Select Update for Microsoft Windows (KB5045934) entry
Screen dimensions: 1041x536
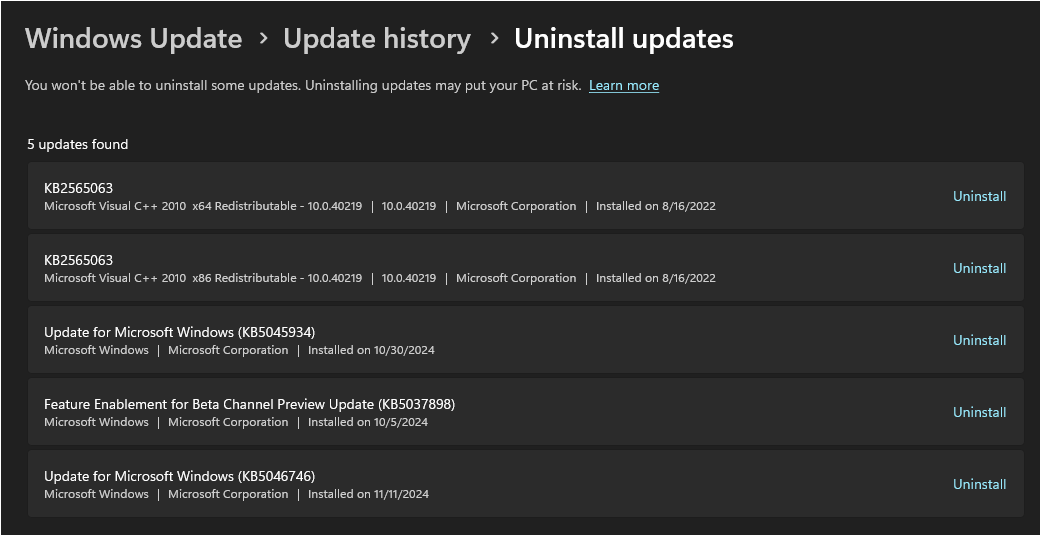point(180,332)
